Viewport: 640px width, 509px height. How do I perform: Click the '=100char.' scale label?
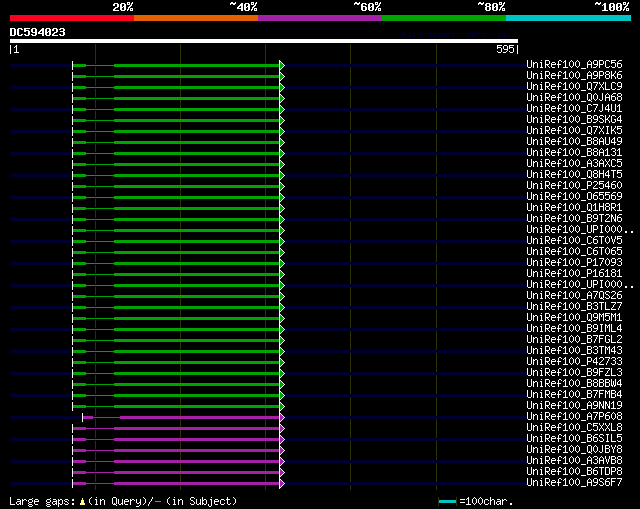(x=486, y=501)
